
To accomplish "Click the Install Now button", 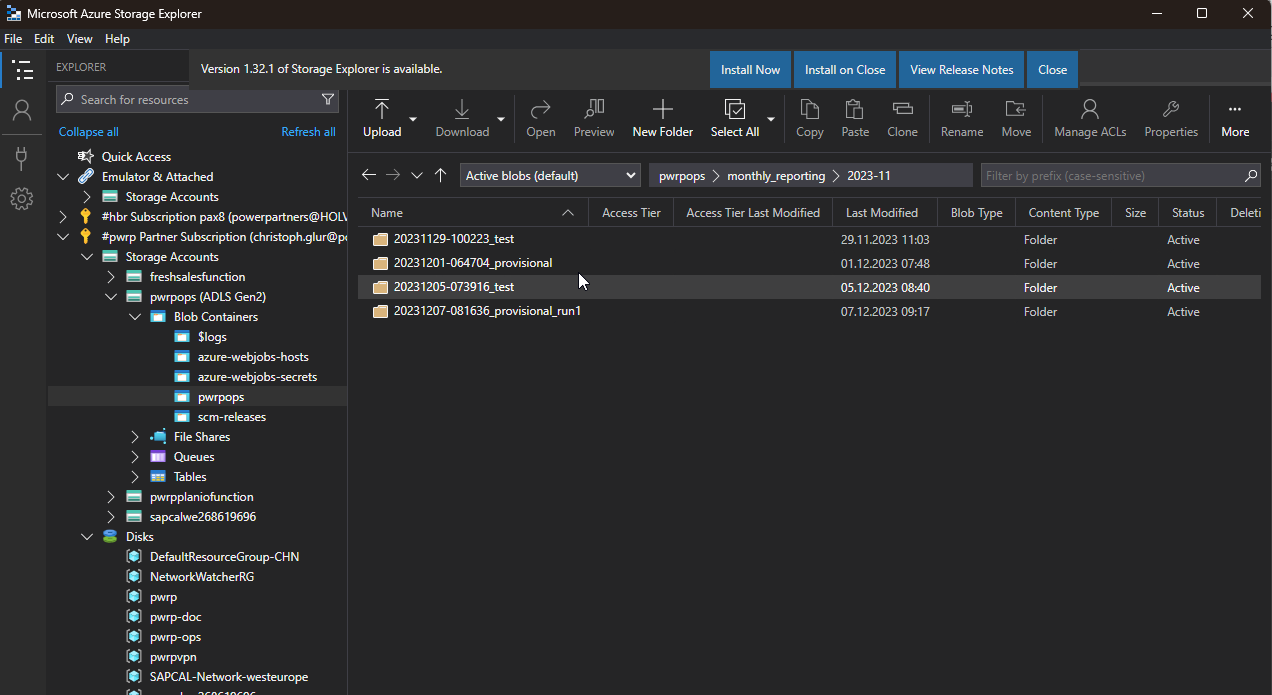I will 750,70.
